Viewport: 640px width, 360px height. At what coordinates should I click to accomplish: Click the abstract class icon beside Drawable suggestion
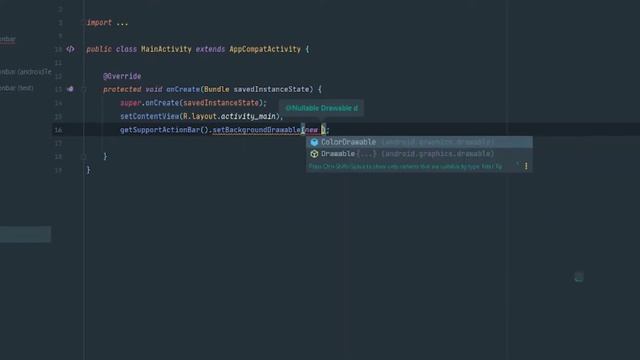click(x=314, y=154)
